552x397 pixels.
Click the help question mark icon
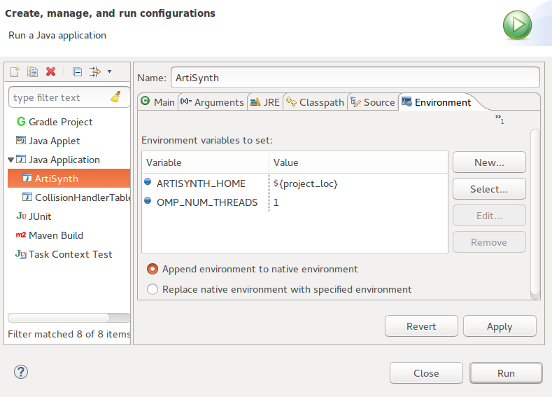click(21, 372)
